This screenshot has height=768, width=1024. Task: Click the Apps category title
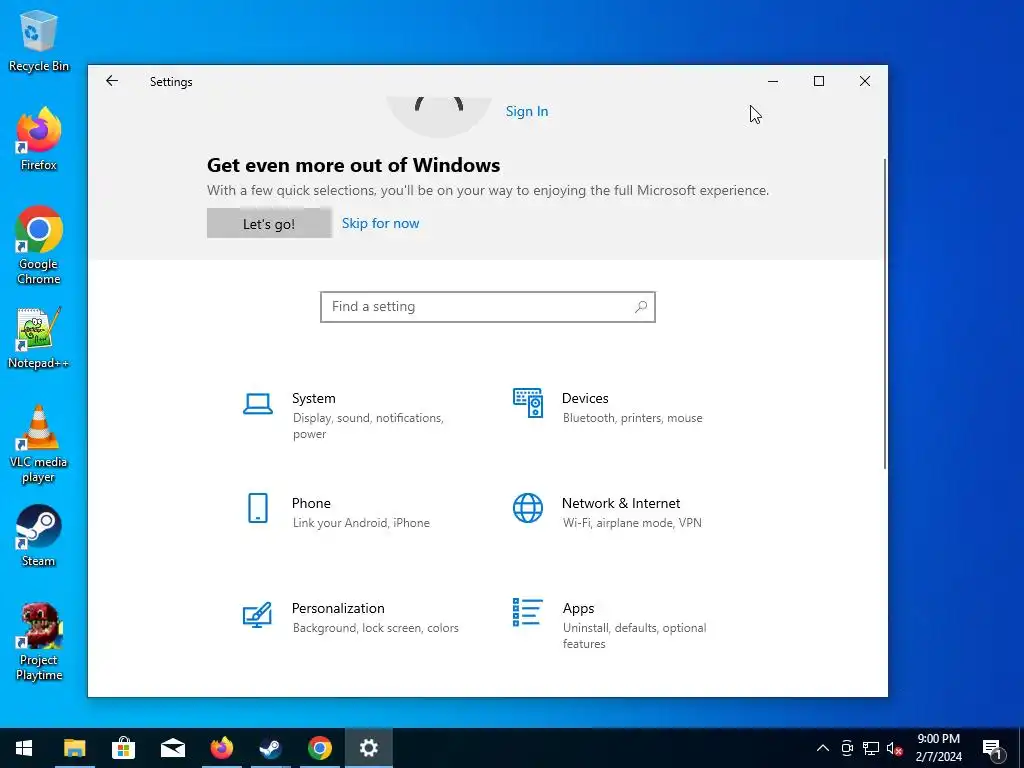(579, 609)
